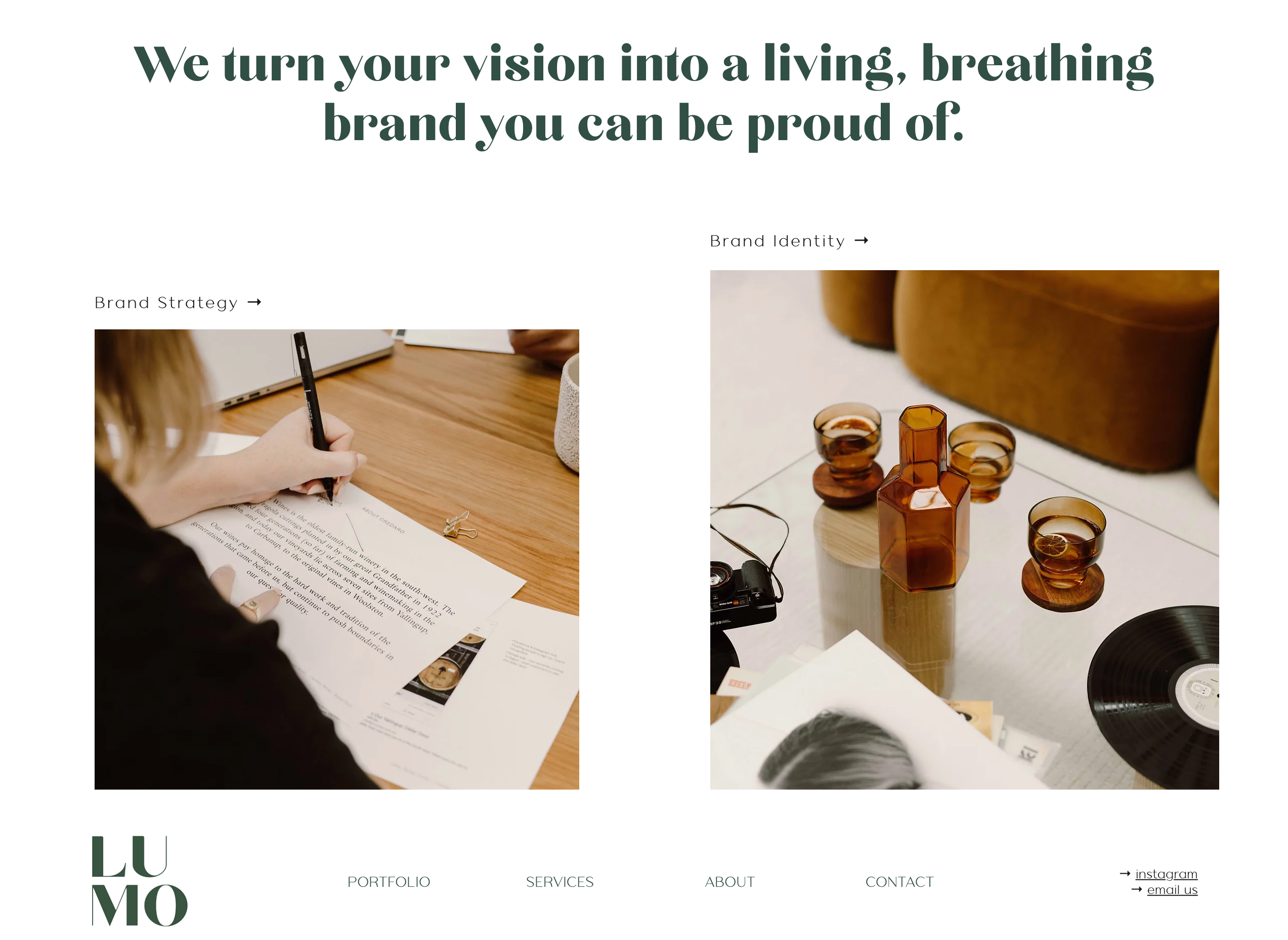The width and height of the screenshot is (1288, 940).
Task: Open the Brand Identity photo with amber glassware
Action: click(964, 530)
